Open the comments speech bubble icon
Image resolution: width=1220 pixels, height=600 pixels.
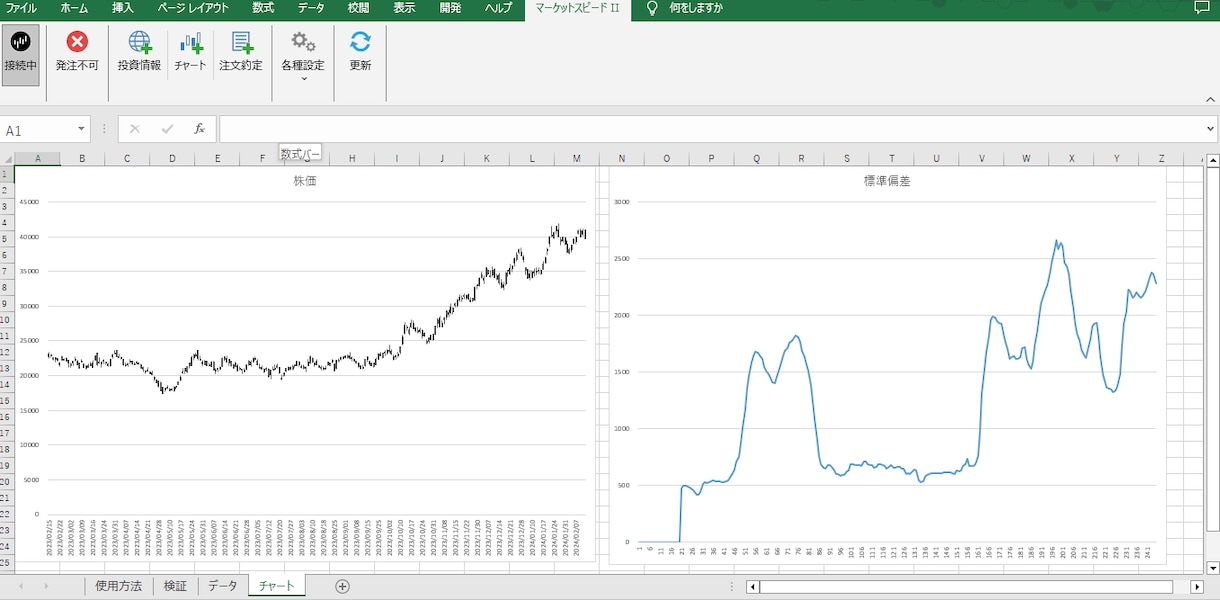coord(1201,8)
